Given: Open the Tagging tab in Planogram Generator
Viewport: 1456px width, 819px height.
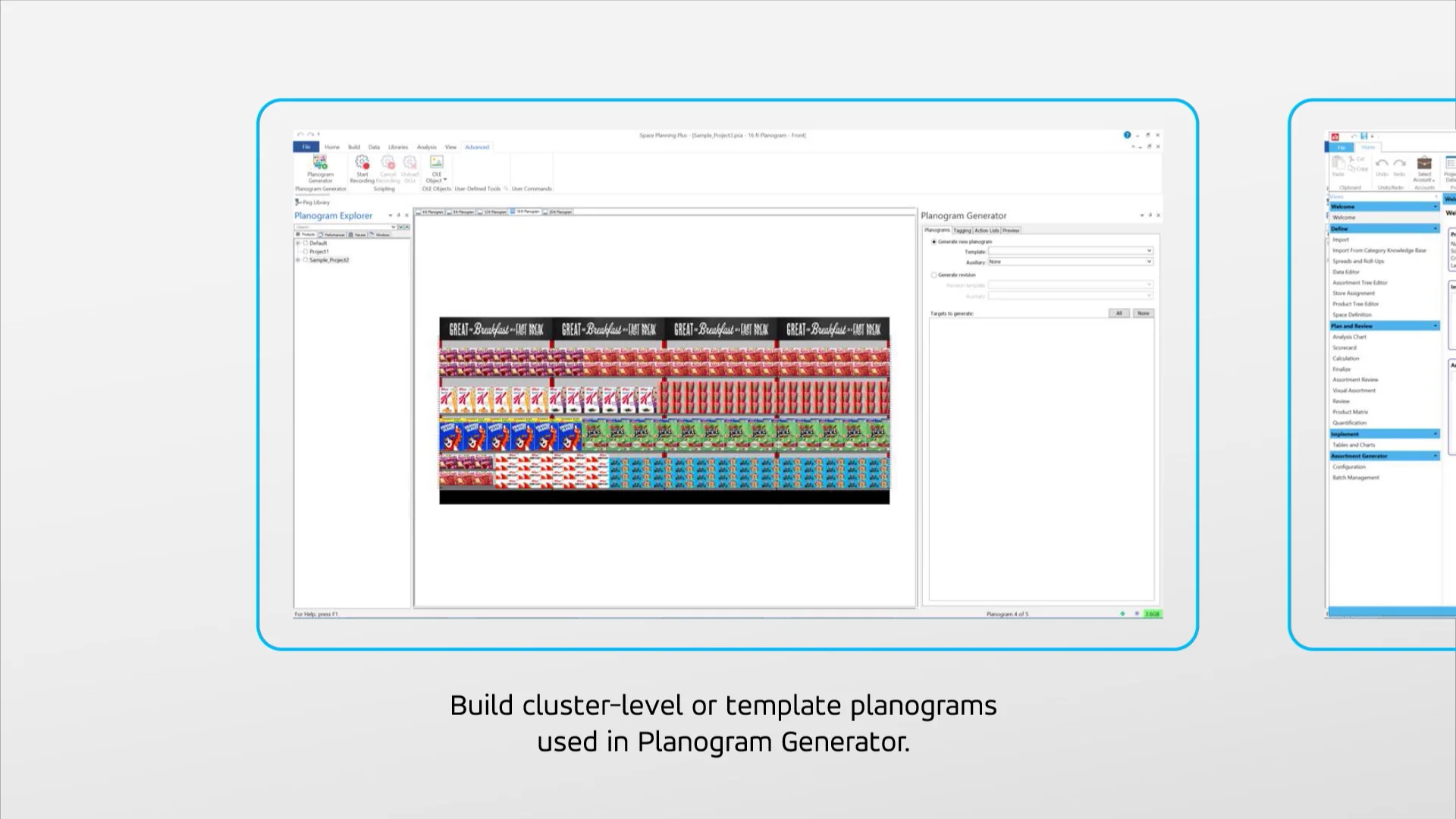Looking at the screenshot, I should coord(962,231).
